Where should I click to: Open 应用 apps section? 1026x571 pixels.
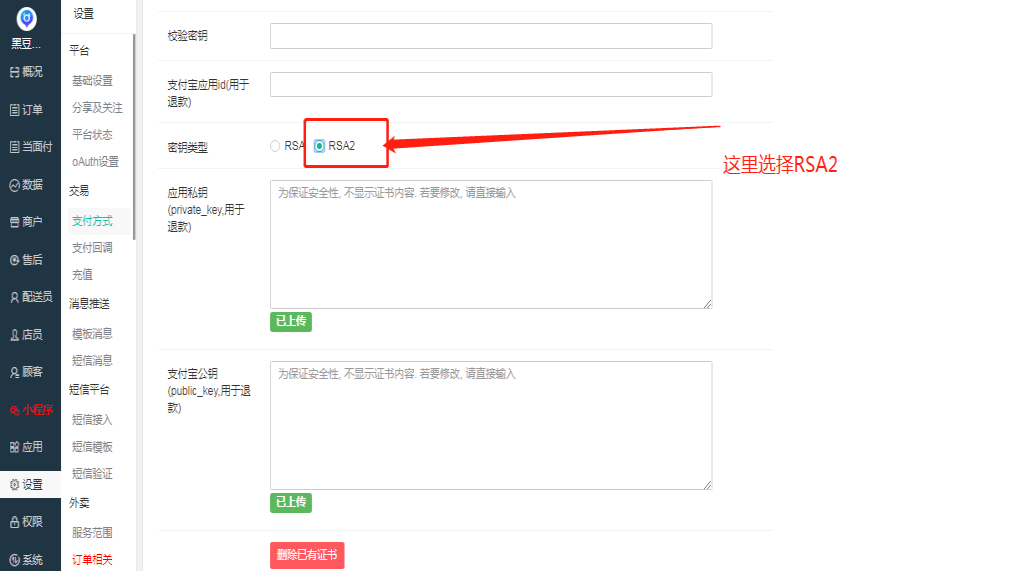[x=26, y=447]
